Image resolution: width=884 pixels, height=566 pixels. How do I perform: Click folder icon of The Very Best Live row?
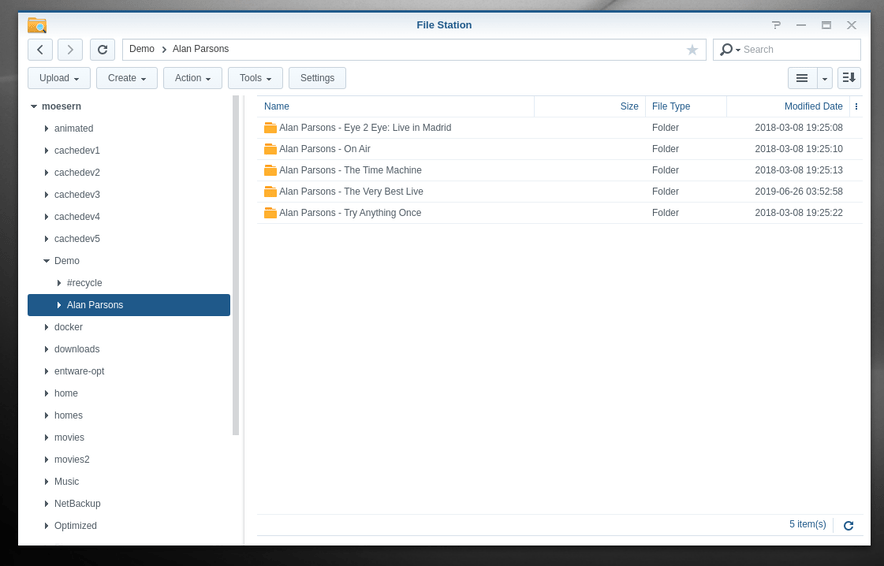[270, 192]
